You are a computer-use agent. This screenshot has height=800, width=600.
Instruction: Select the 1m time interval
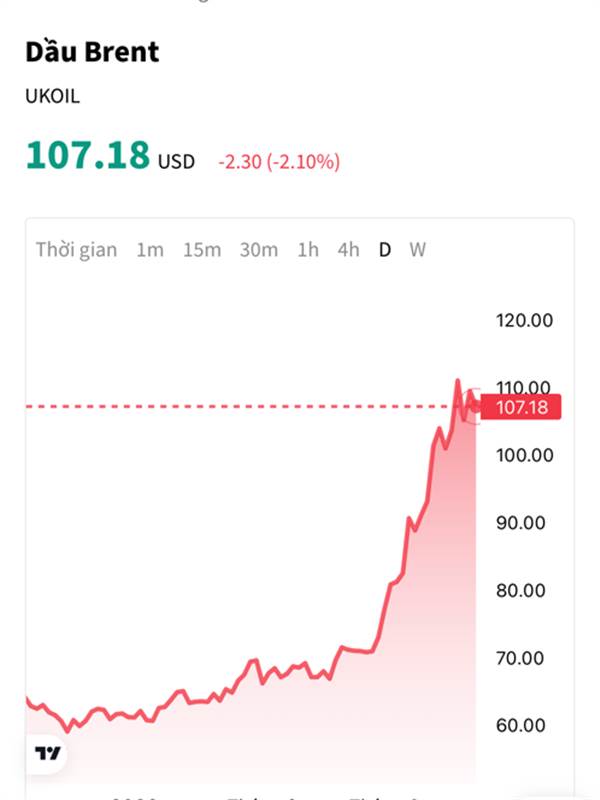pos(150,250)
